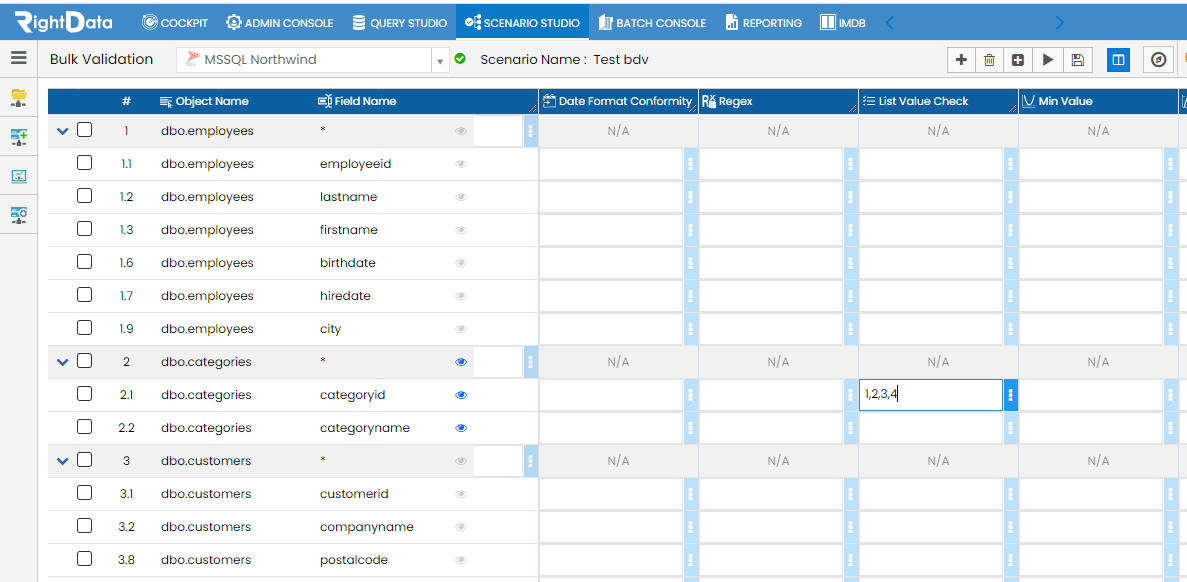Open dots beside firstname List Value Check cell

click(x=1011, y=230)
